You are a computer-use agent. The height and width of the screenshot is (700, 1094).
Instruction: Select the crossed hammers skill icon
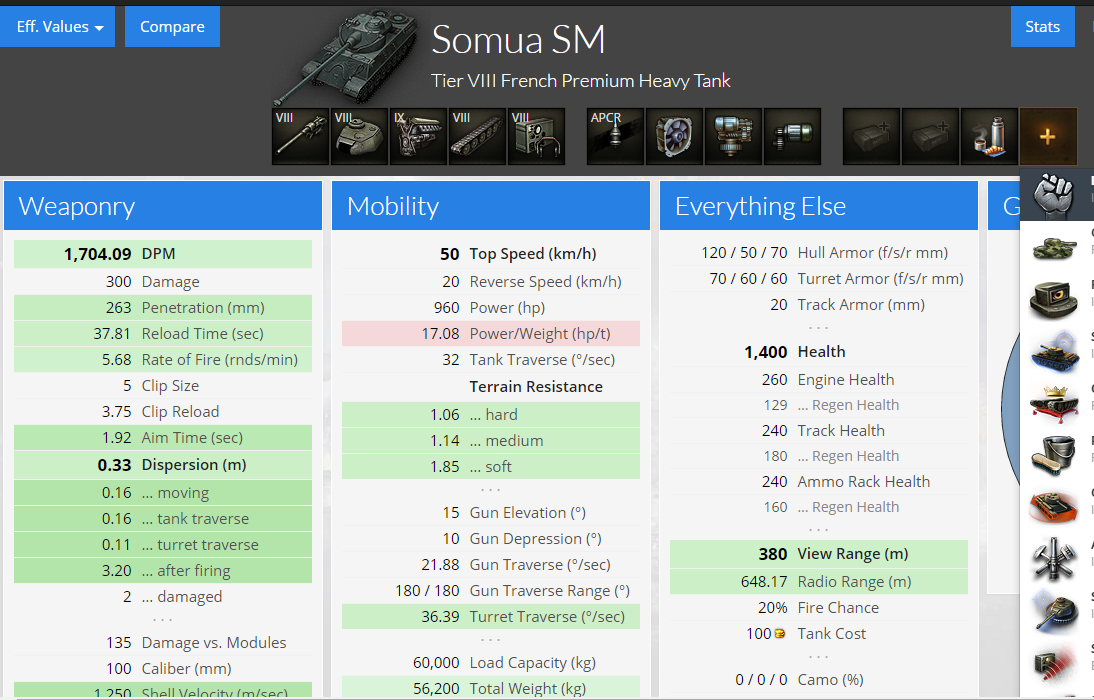(1054, 559)
